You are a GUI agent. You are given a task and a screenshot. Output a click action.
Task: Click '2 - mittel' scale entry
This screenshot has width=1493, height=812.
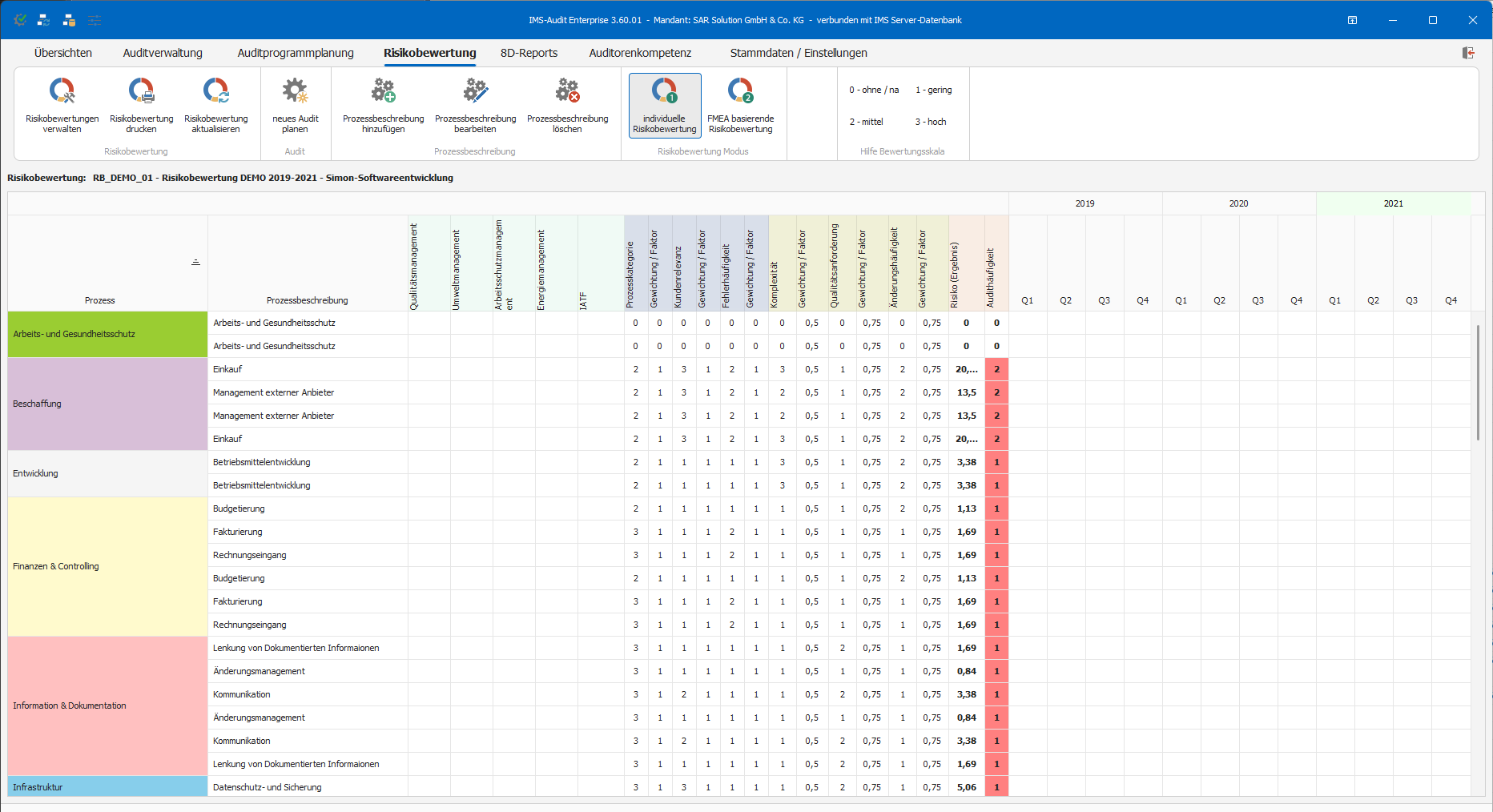point(866,122)
